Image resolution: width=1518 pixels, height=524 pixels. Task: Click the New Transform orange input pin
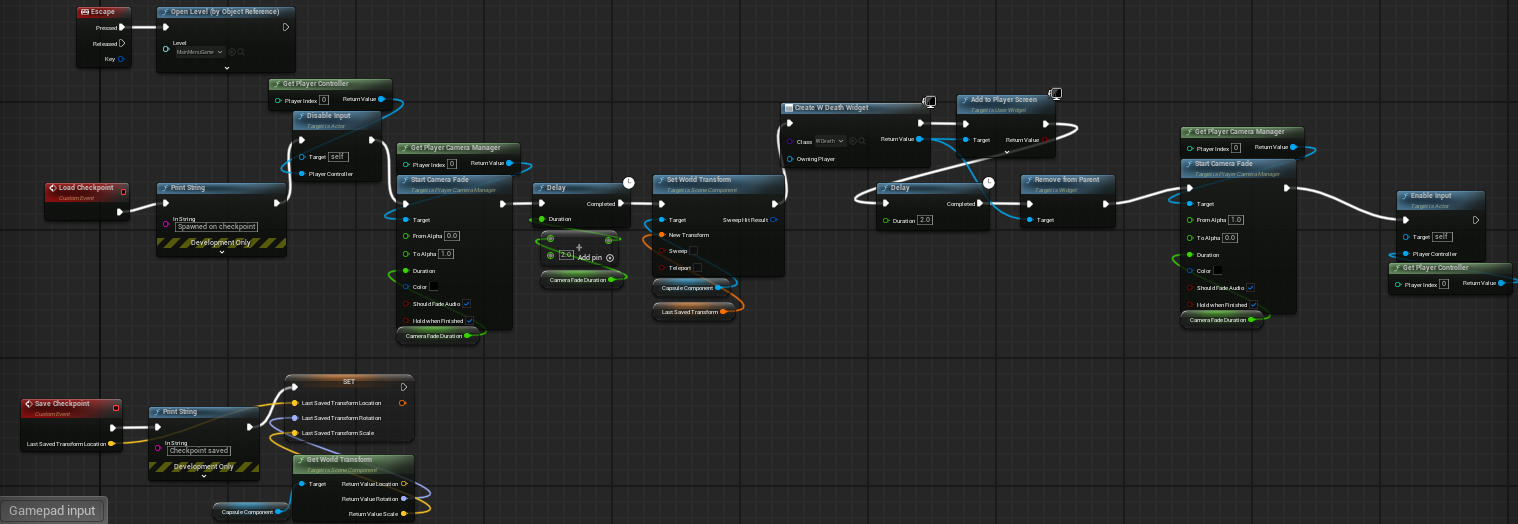(x=662, y=235)
